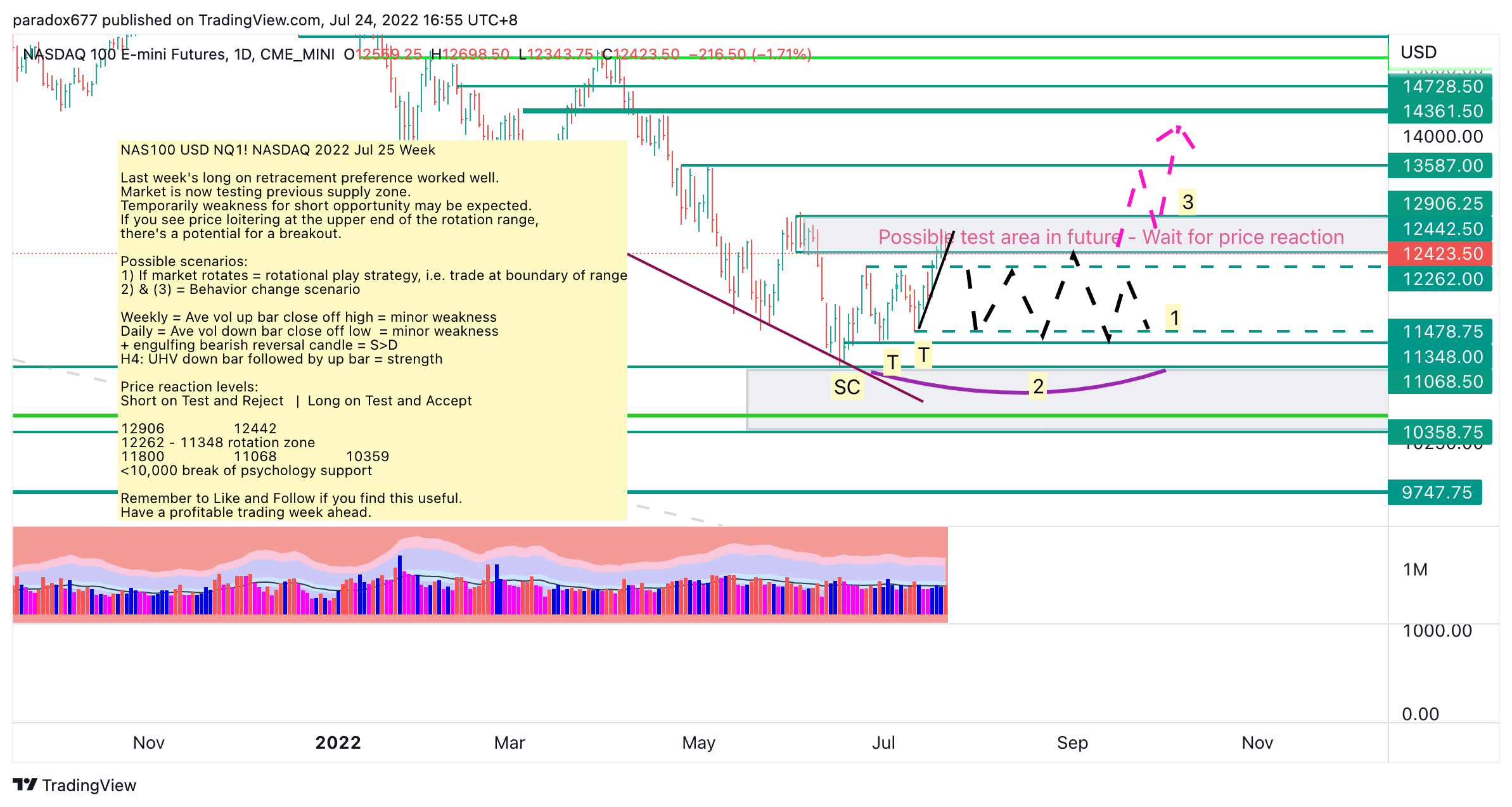Click the scenario 2 number label

[x=1038, y=386]
